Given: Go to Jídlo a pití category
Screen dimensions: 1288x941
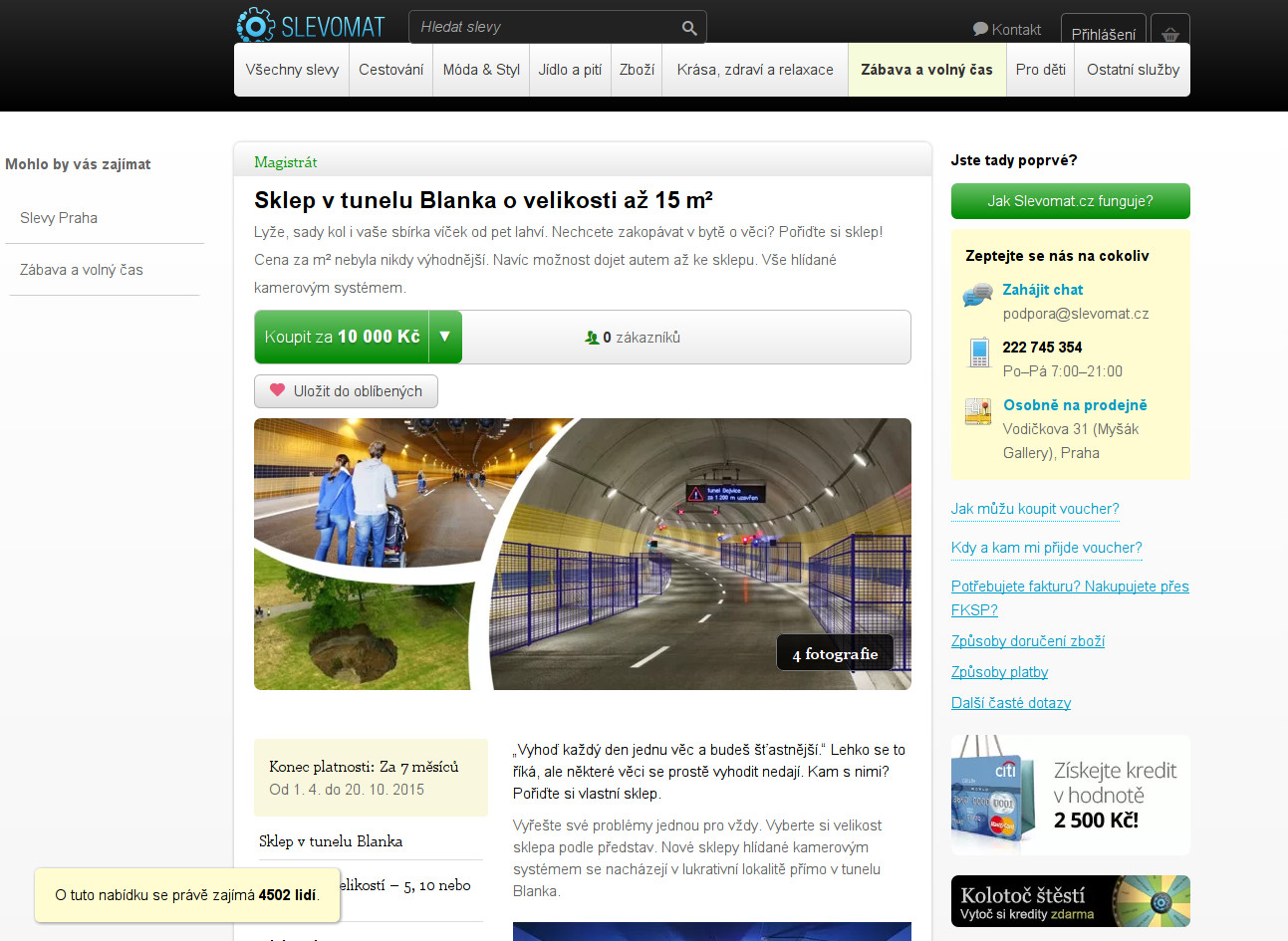Looking at the screenshot, I should click(570, 70).
